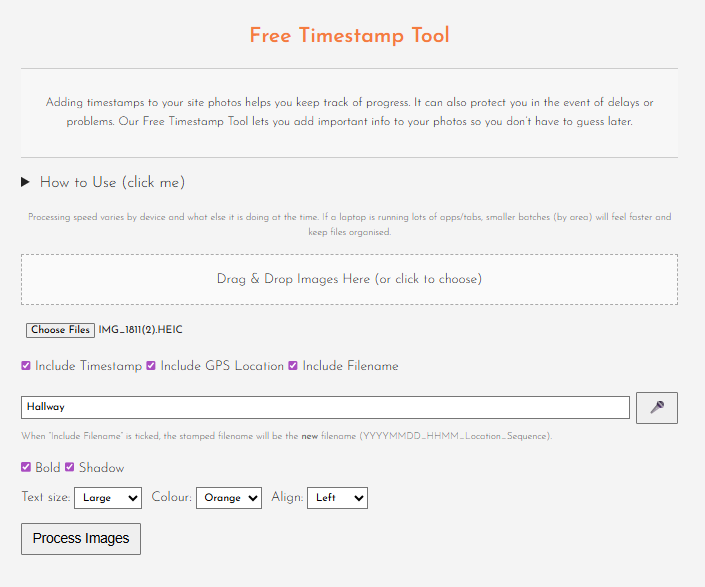Disable the Include GPS Location checkbox
The height and width of the screenshot is (587, 705).
coord(151,366)
